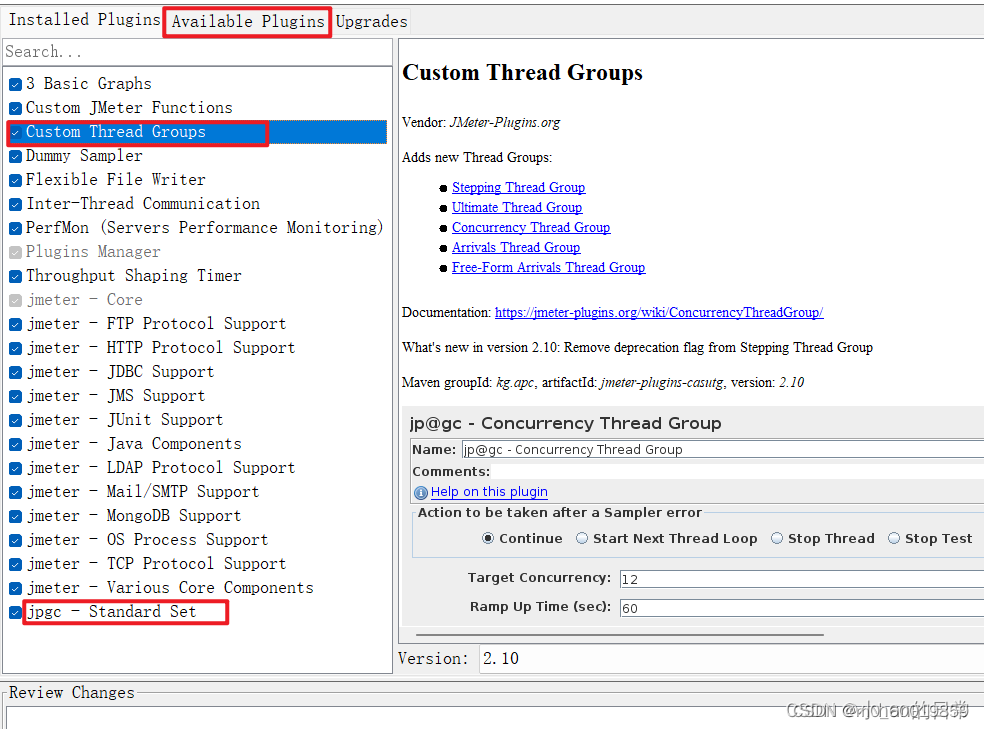This screenshot has height=729, width=984.
Task: Toggle the Custom JMeter Functions checkbox
Action: pos(16,108)
